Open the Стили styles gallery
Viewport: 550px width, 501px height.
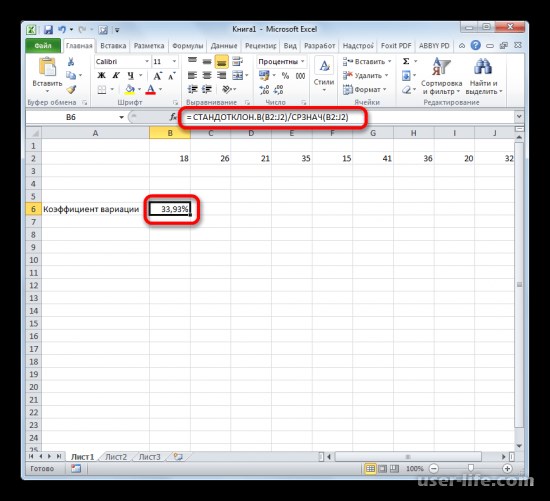pyautogui.click(x=324, y=75)
